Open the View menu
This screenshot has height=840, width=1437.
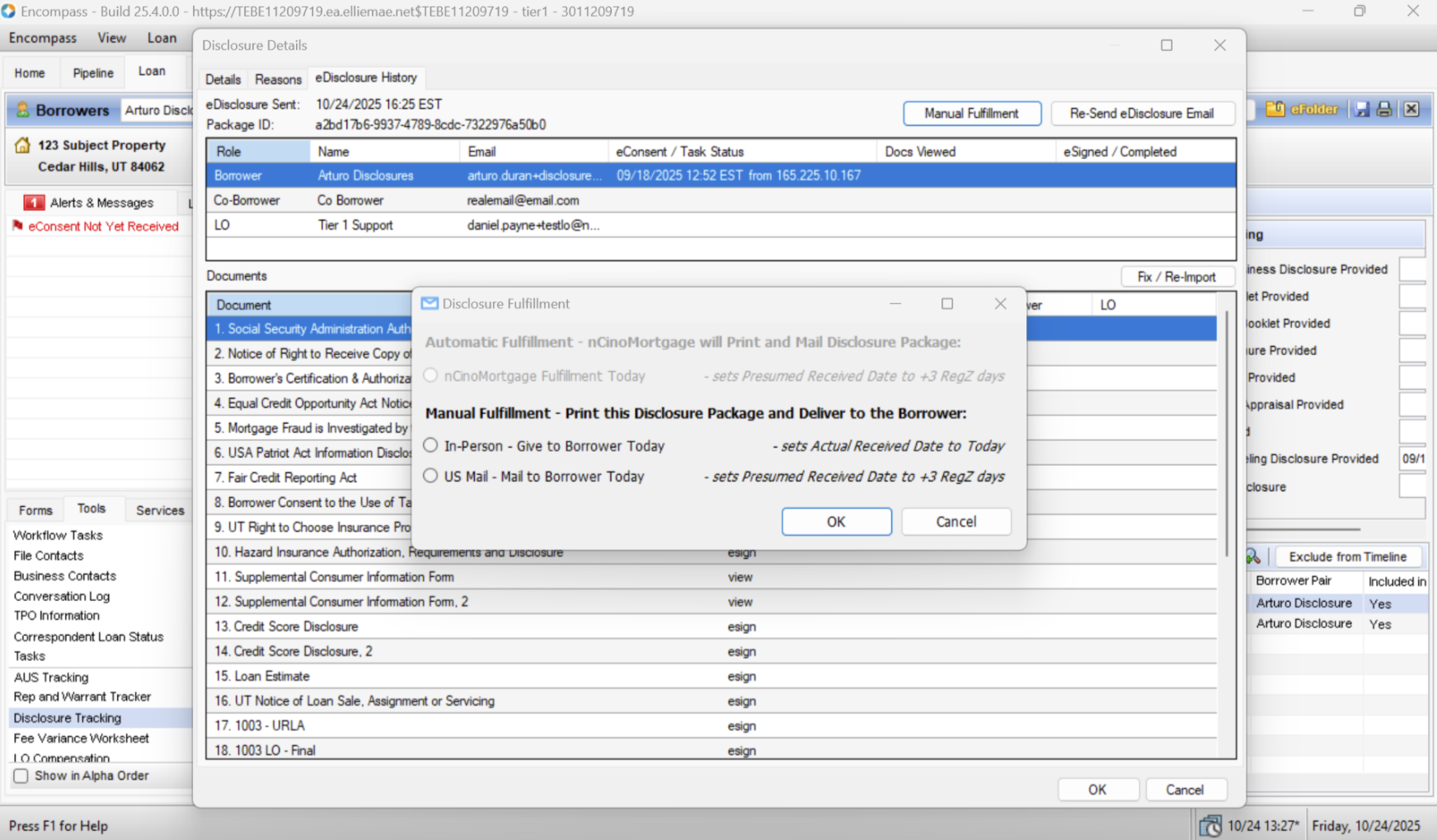coord(111,38)
